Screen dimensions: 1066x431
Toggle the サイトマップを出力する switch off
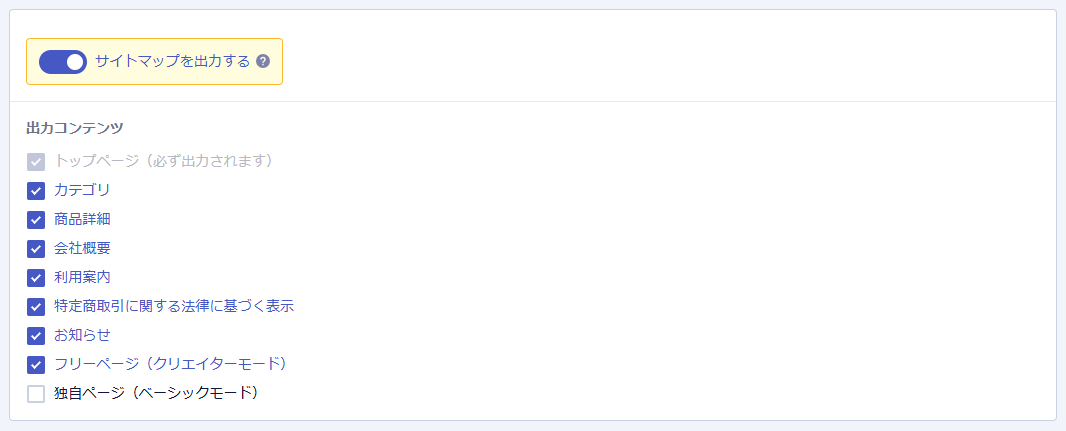click(62, 62)
